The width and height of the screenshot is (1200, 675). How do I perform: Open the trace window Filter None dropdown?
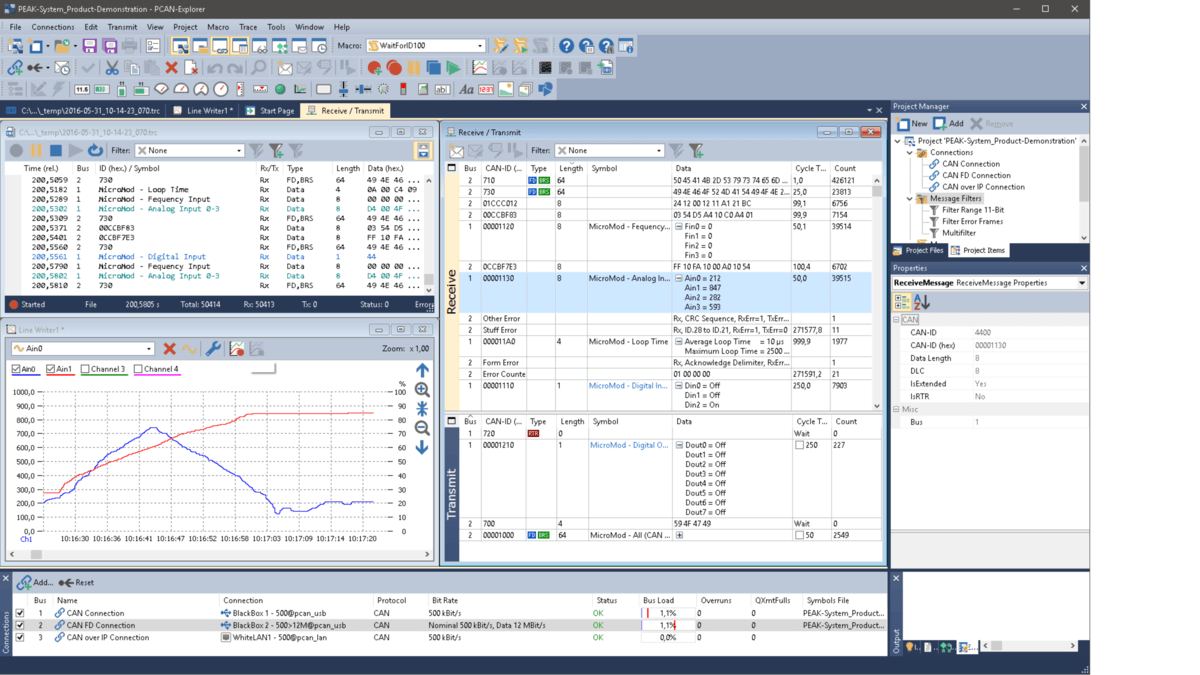[238, 150]
